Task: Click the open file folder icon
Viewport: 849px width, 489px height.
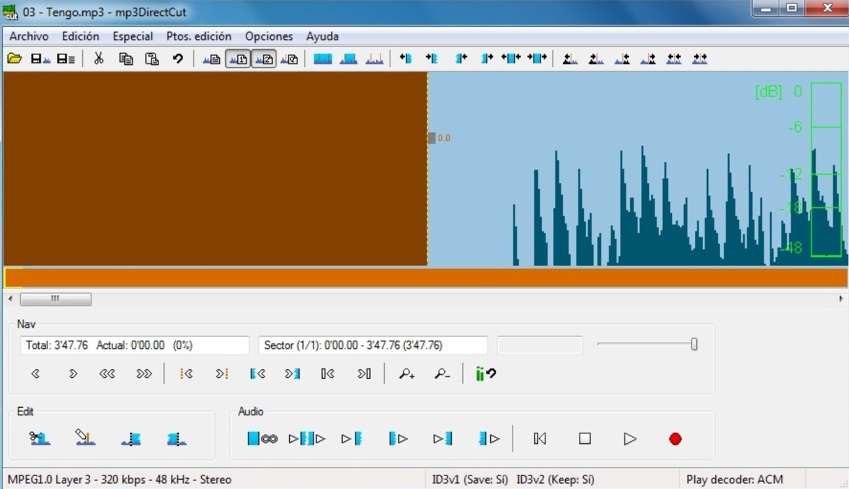Action: pyautogui.click(x=15, y=59)
